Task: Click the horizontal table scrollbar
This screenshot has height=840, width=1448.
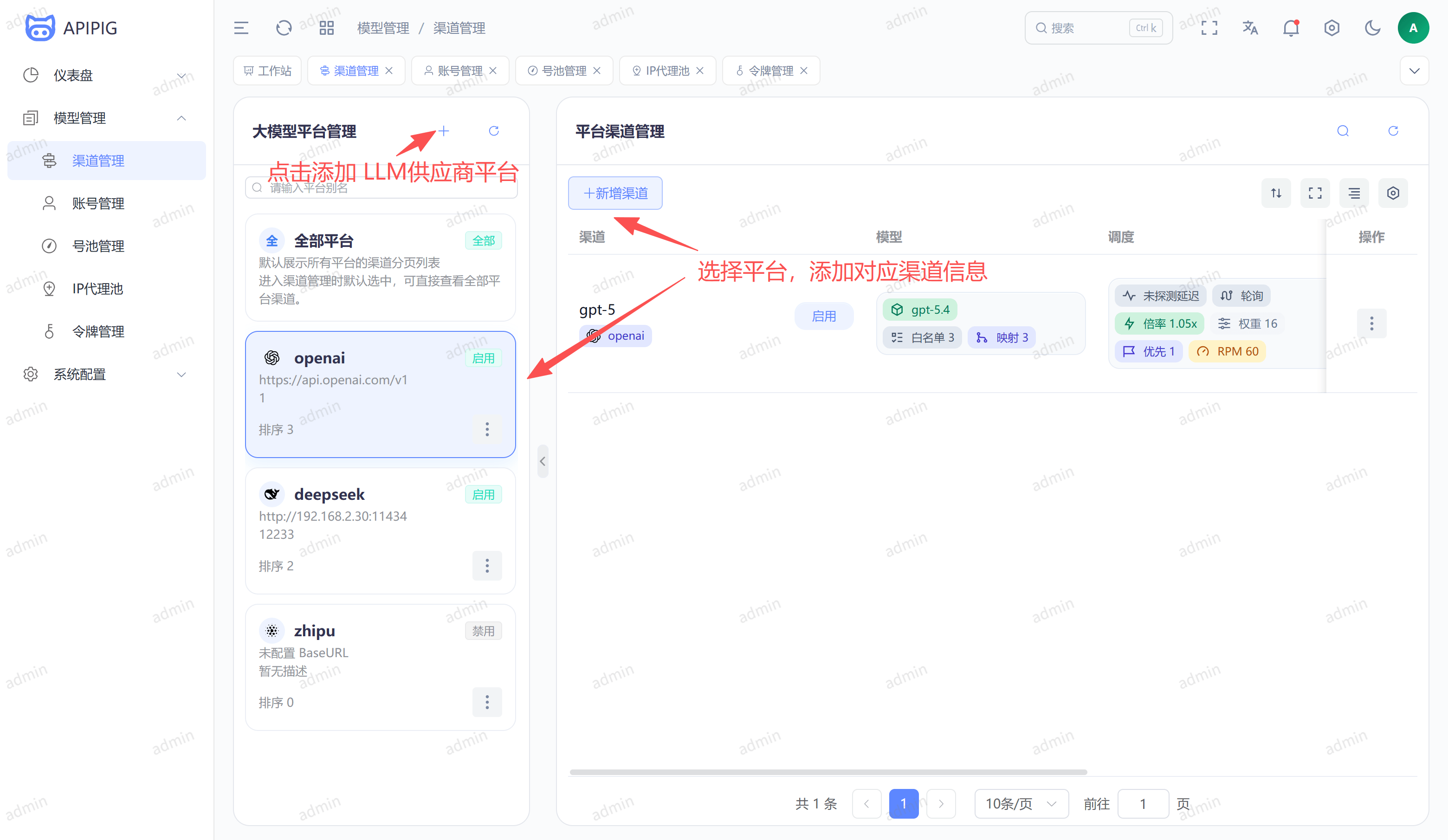Action: click(x=828, y=772)
